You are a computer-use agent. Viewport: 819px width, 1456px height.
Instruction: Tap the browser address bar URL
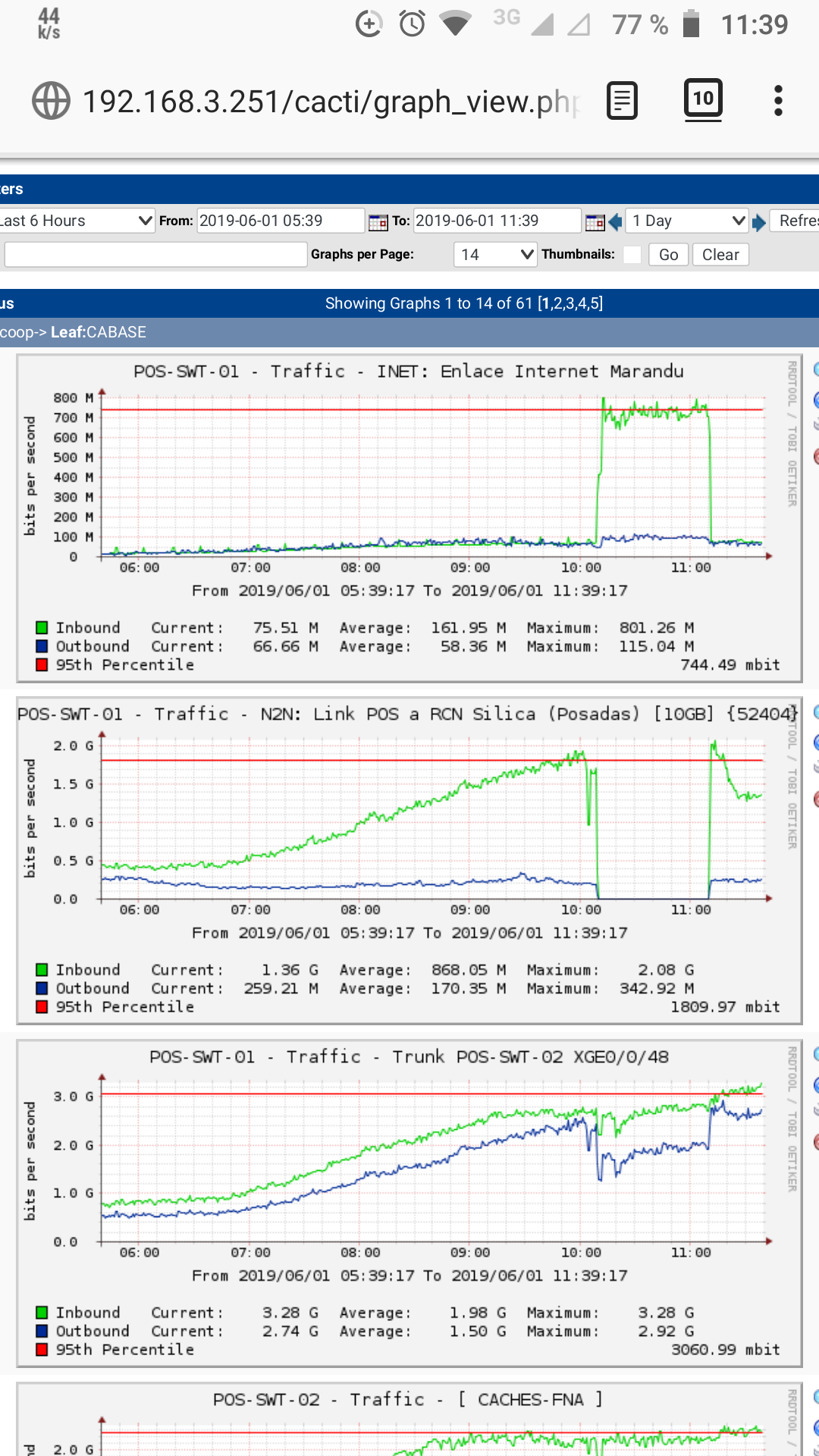pyautogui.click(x=331, y=101)
